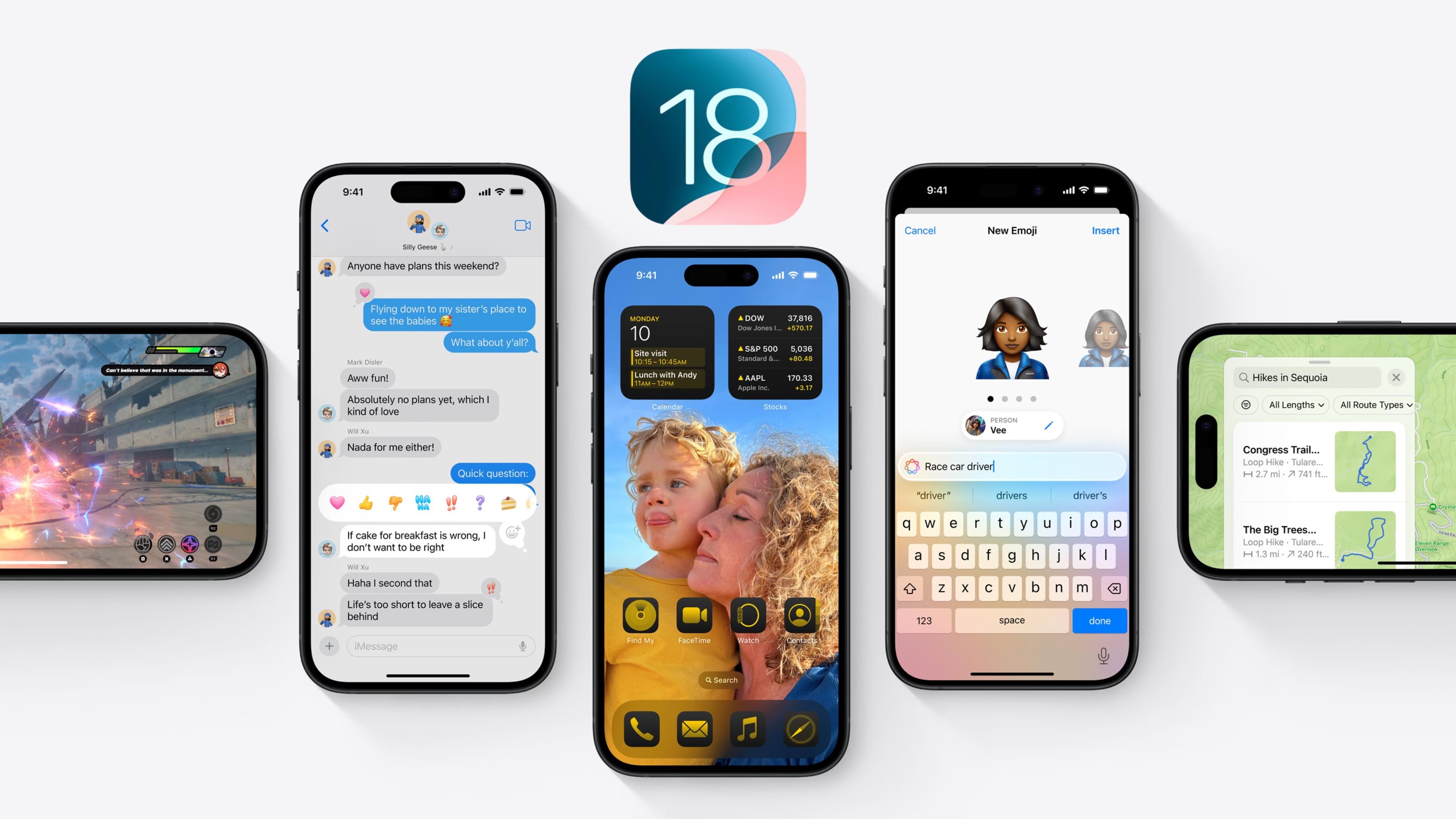The image size is (1456, 819).
Task: Toggle emoji skin tone selector dot
Action: (988, 398)
